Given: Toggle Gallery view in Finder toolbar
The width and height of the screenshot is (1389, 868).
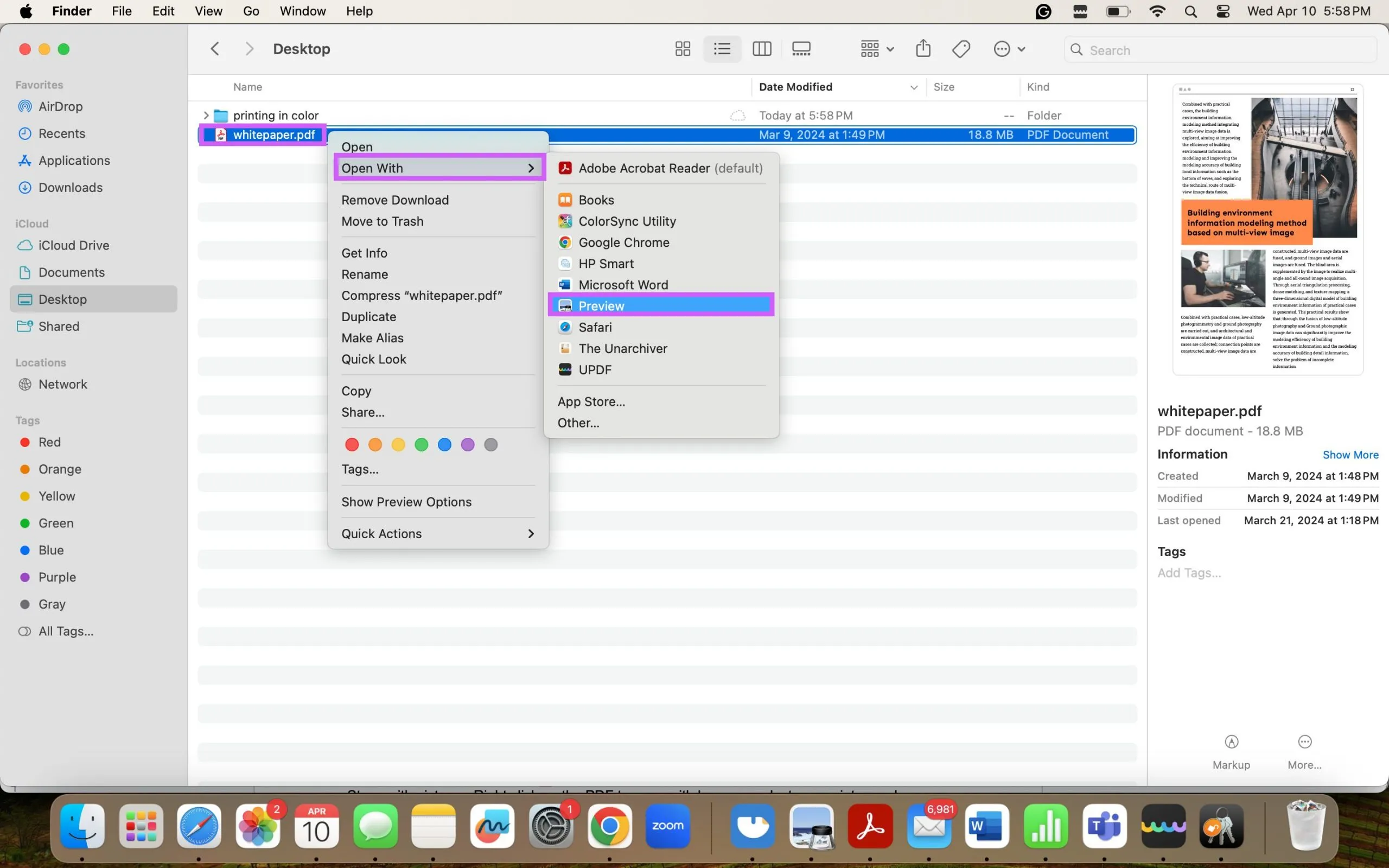Looking at the screenshot, I should pyautogui.click(x=801, y=48).
